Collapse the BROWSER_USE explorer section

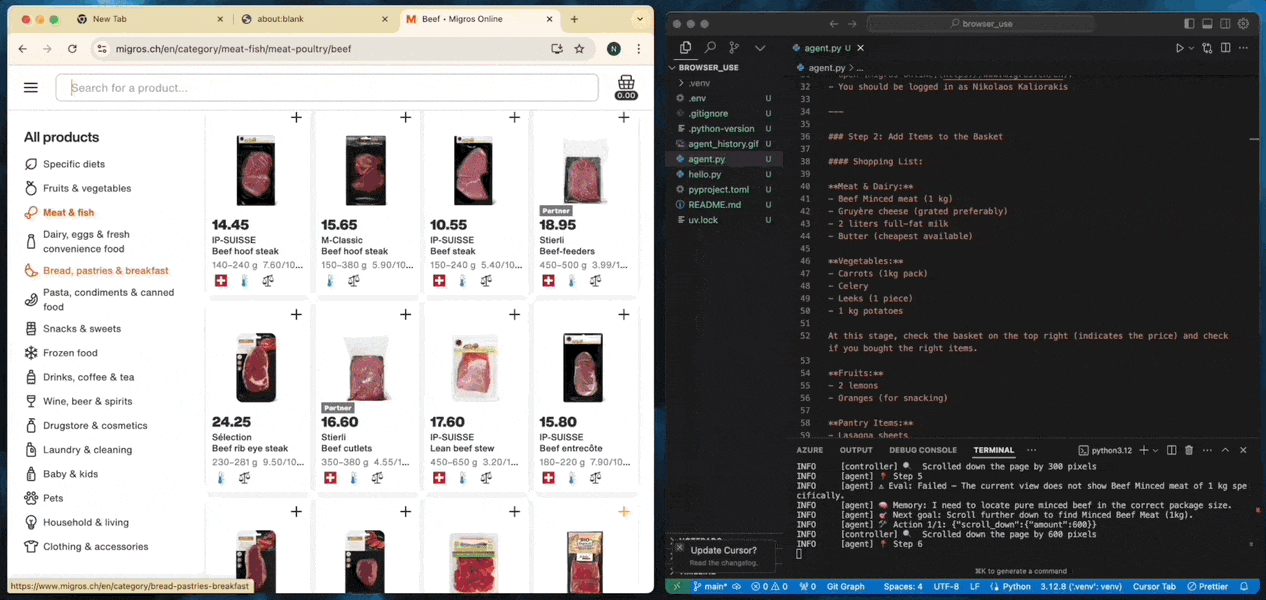click(708, 68)
